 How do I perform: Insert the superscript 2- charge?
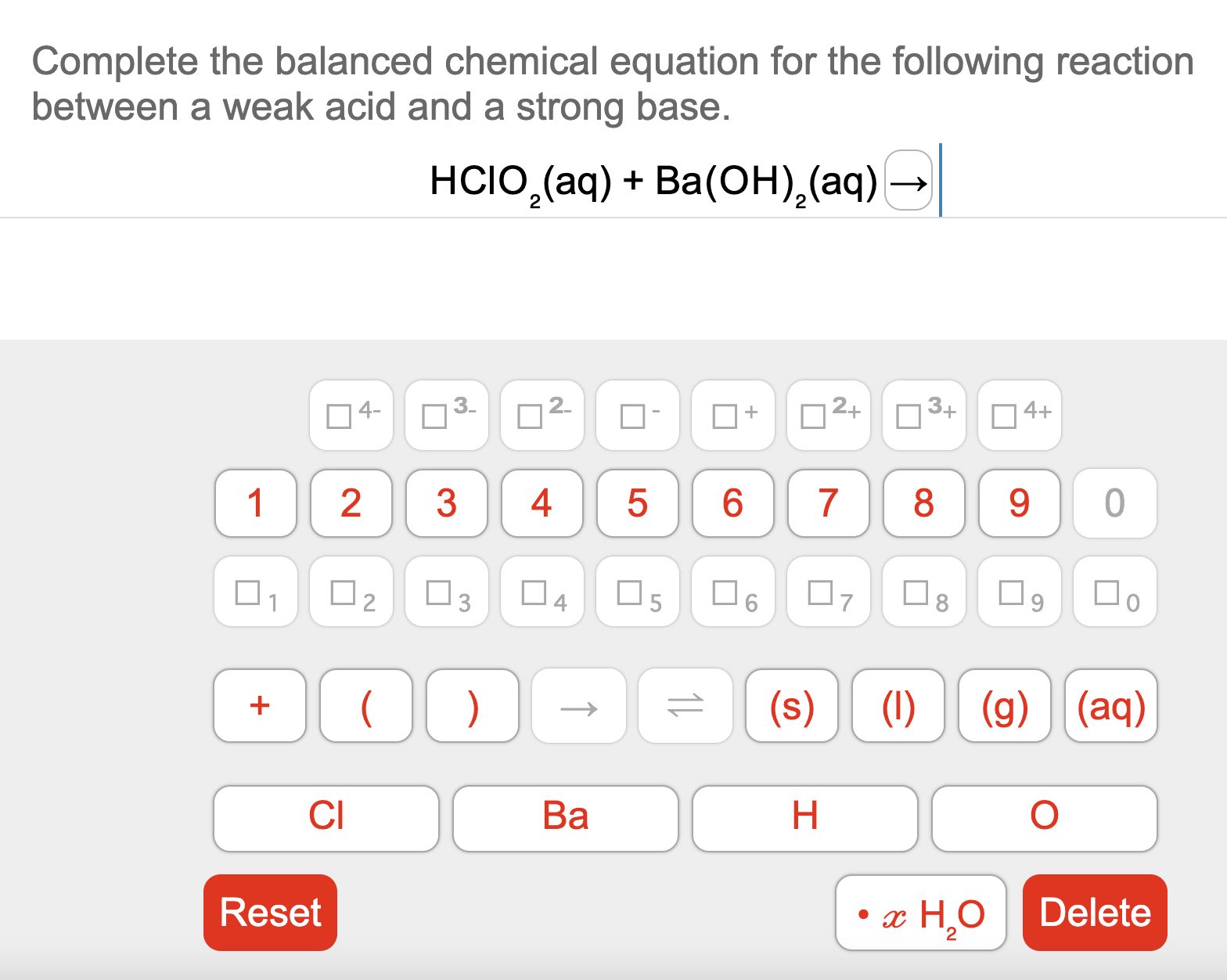tap(542, 416)
